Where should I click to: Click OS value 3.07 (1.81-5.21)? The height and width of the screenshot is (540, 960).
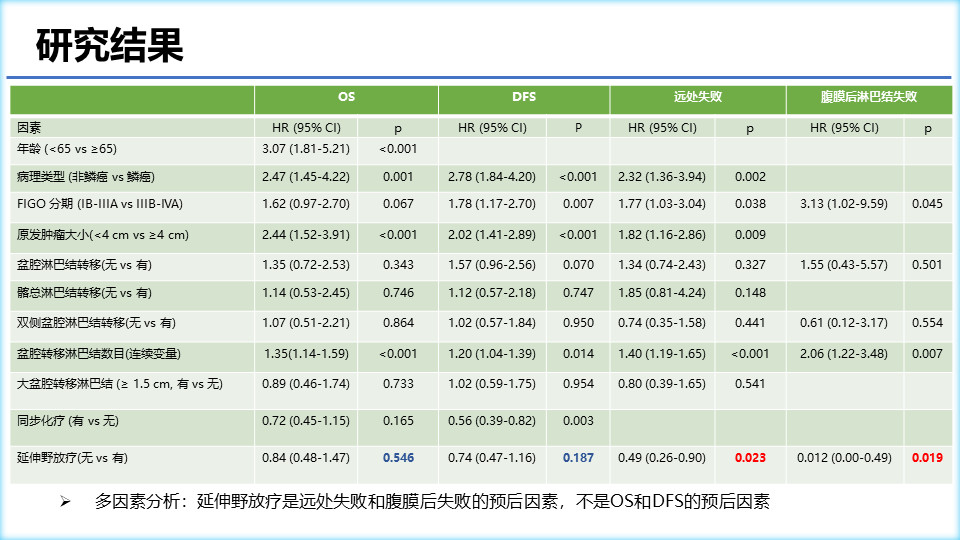pos(306,149)
